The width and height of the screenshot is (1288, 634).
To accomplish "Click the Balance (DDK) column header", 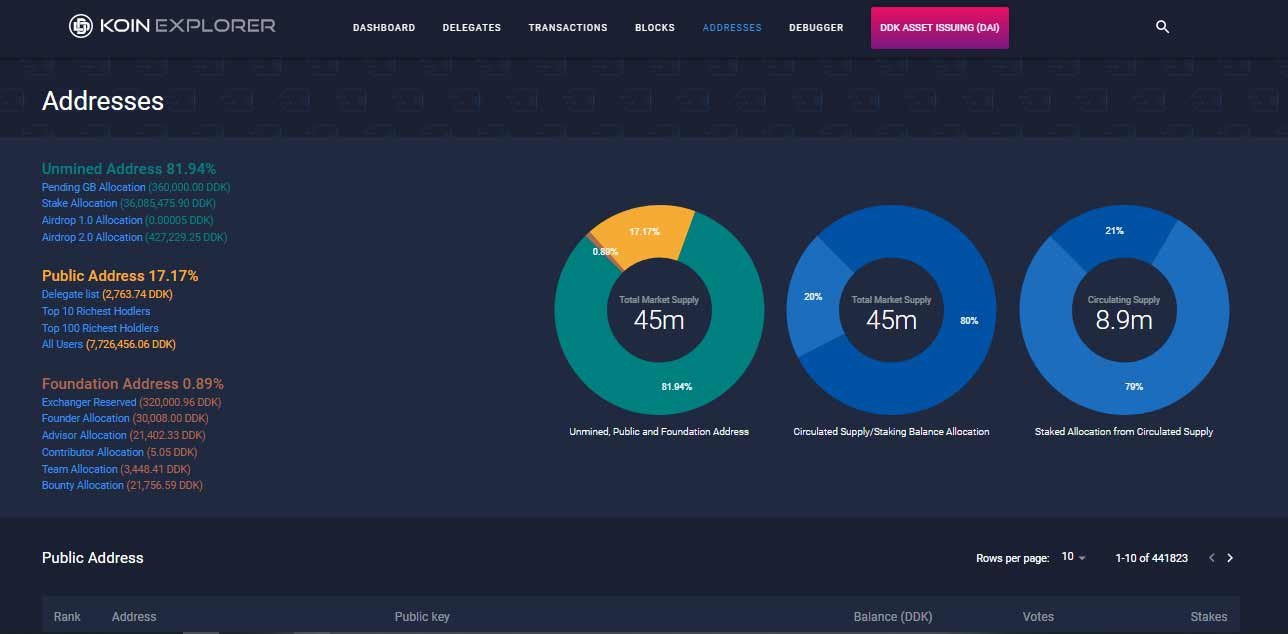I will click(x=893, y=617).
